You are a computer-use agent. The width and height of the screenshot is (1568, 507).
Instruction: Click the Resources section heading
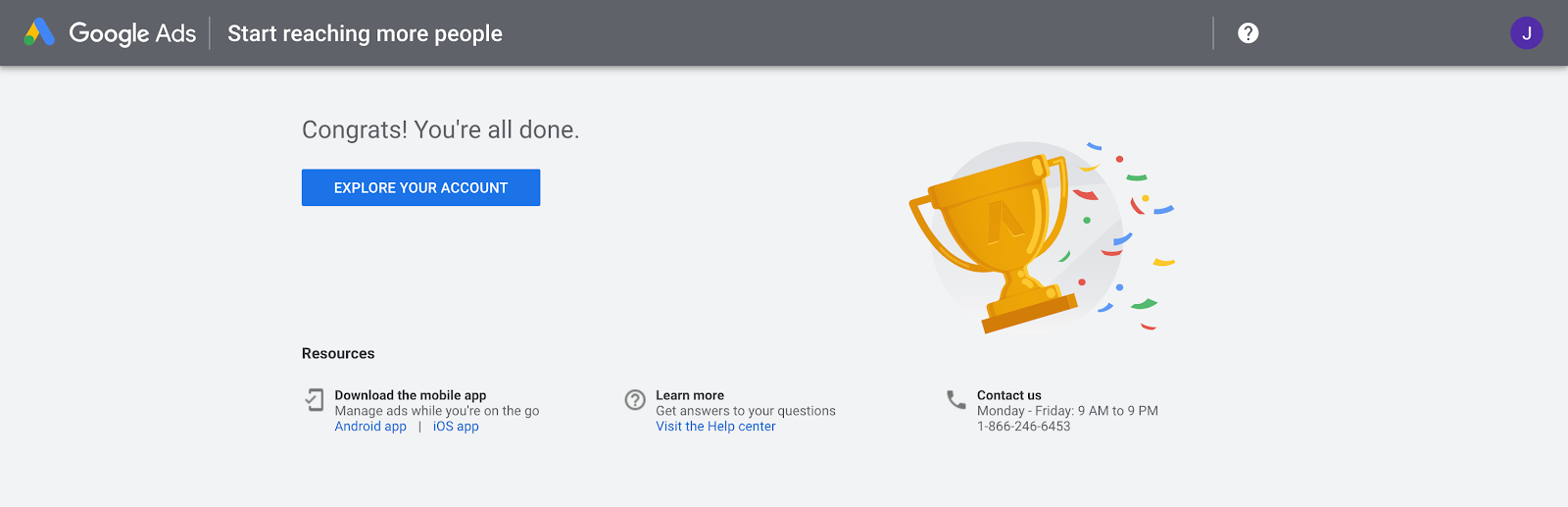pos(338,353)
